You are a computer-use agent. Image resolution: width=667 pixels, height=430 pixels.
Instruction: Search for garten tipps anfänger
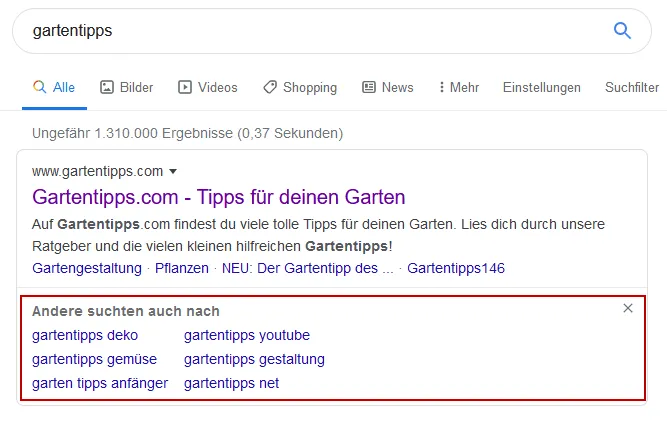100,383
